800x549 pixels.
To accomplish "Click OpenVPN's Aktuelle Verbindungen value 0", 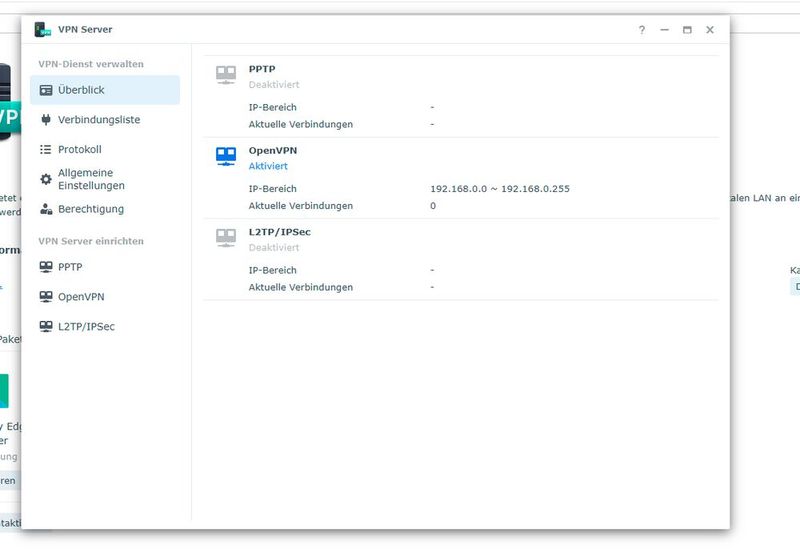I will 433,206.
